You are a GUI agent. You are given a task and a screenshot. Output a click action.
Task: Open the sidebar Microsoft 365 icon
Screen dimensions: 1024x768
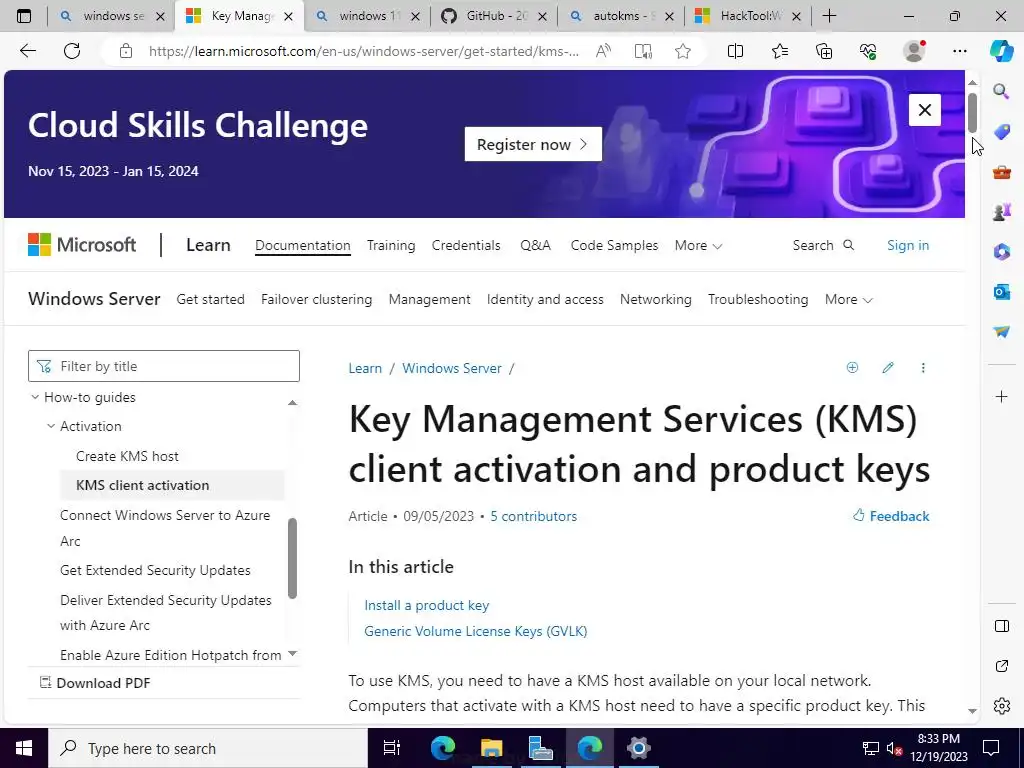click(x=1001, y=251)
